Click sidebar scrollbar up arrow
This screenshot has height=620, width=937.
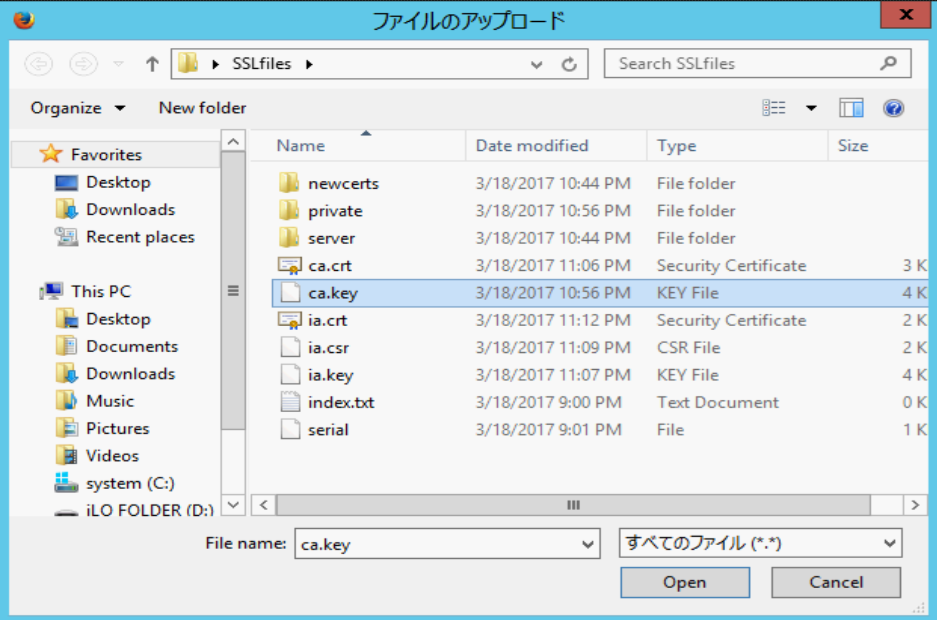[233, 142]
